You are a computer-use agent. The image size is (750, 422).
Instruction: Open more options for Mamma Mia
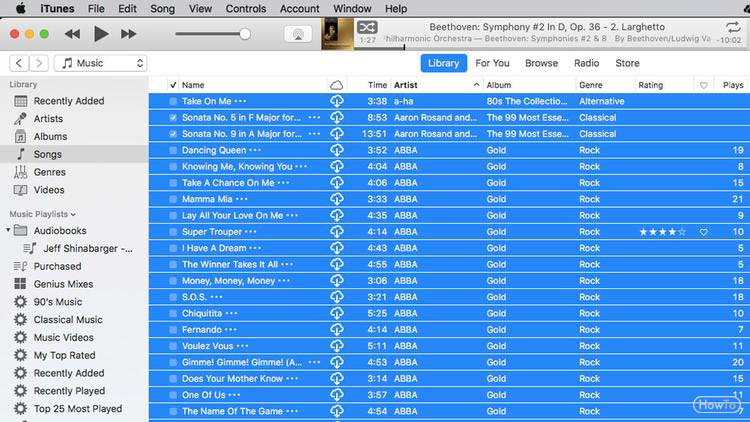pyautogui.click(x=242, y=199)
